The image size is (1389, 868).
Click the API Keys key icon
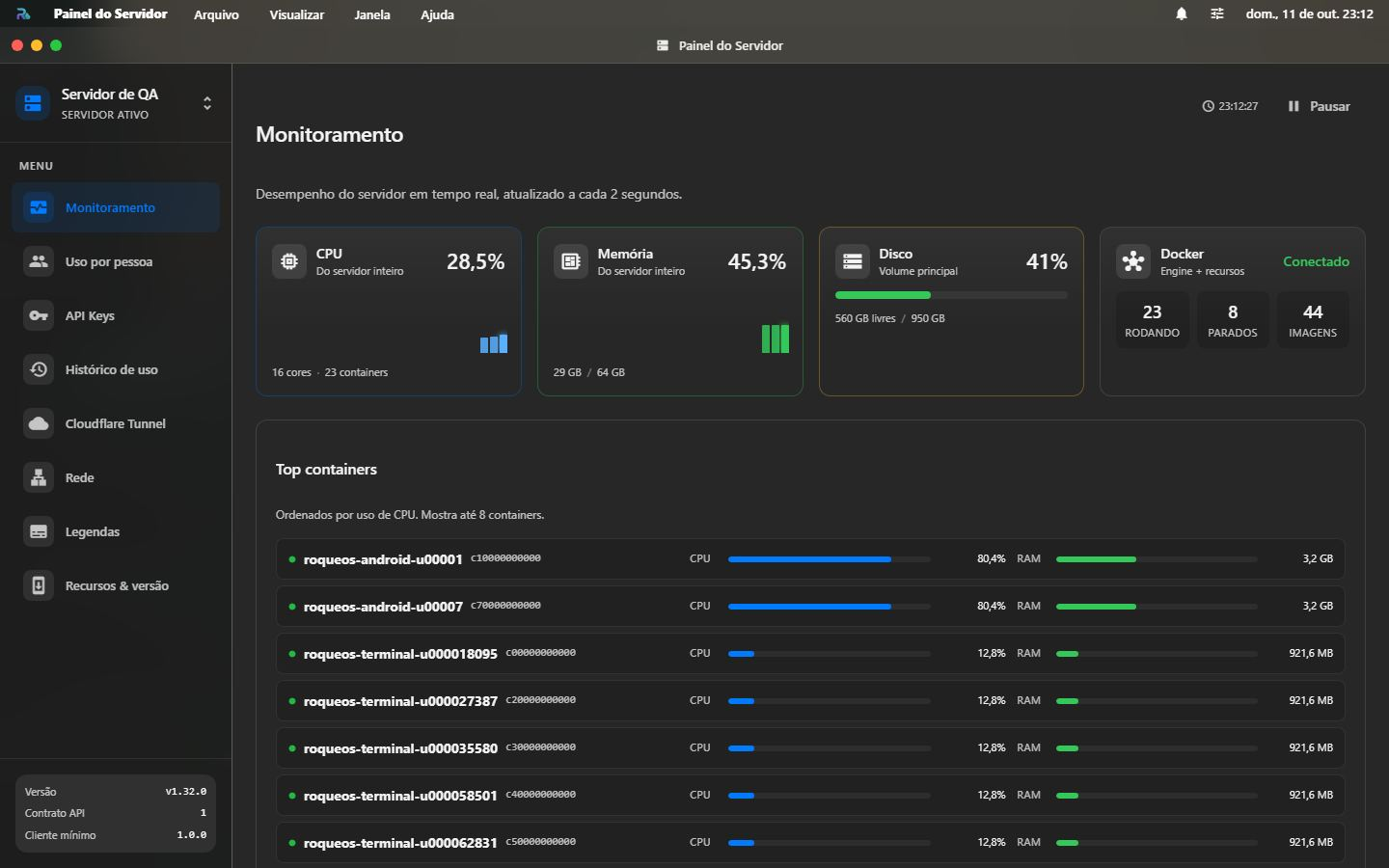[39, 315]
